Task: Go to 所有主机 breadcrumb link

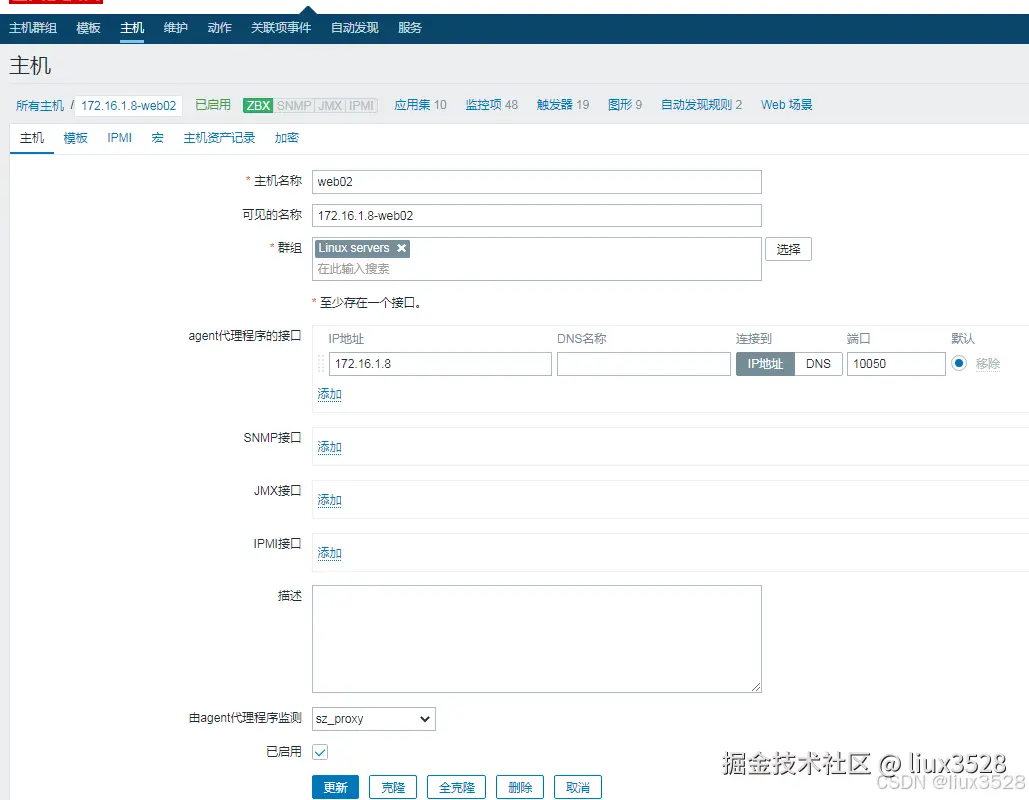Action: click(40, 105)
